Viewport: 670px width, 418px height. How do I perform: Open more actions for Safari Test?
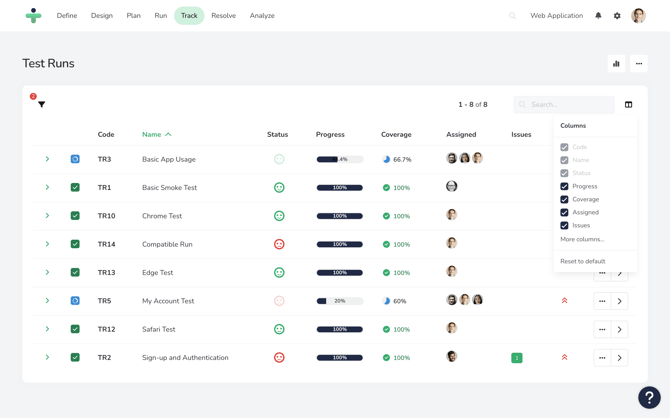pos(602,330)
